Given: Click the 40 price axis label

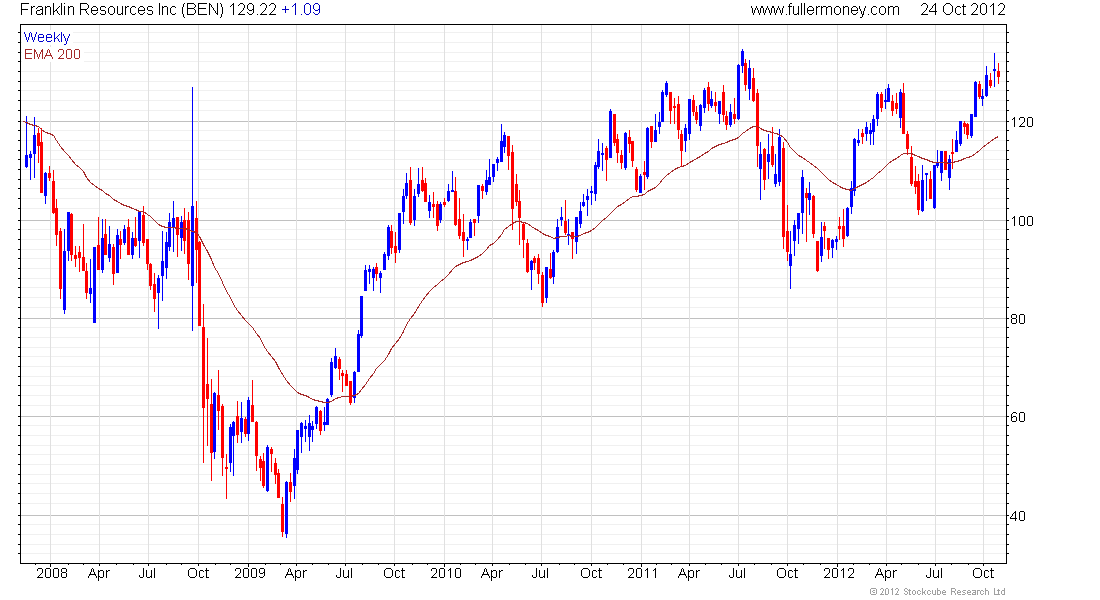Looking at the screenshot, I should pyautogui.click(x=1018, y=516).
